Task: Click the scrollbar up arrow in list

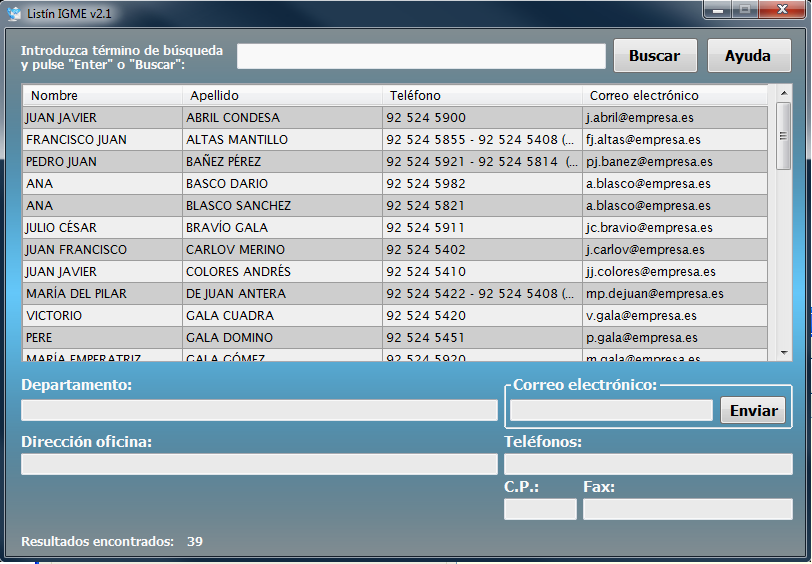Action: (x=783, y=93)
